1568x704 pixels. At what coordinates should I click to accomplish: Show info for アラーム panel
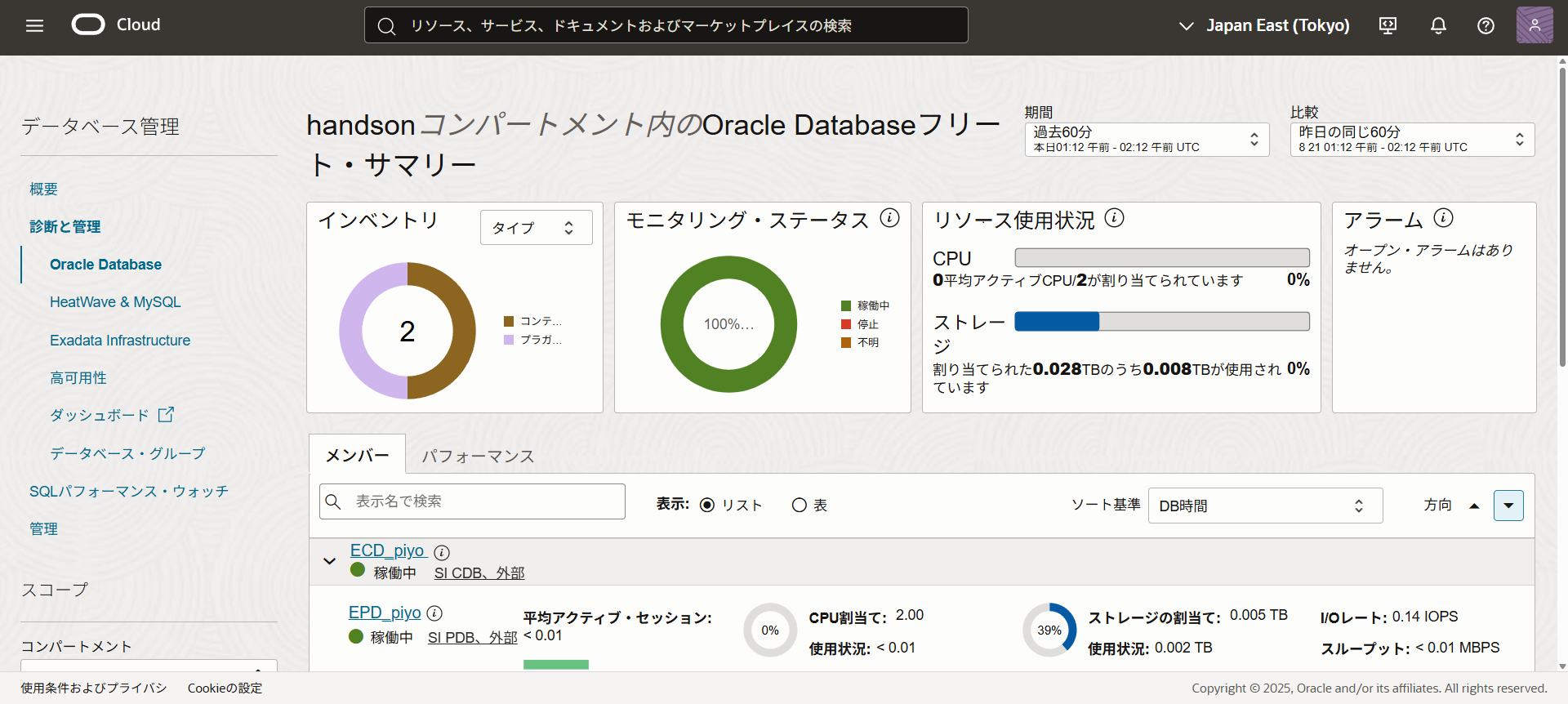pyautogui.click(x=1443, y=218)
